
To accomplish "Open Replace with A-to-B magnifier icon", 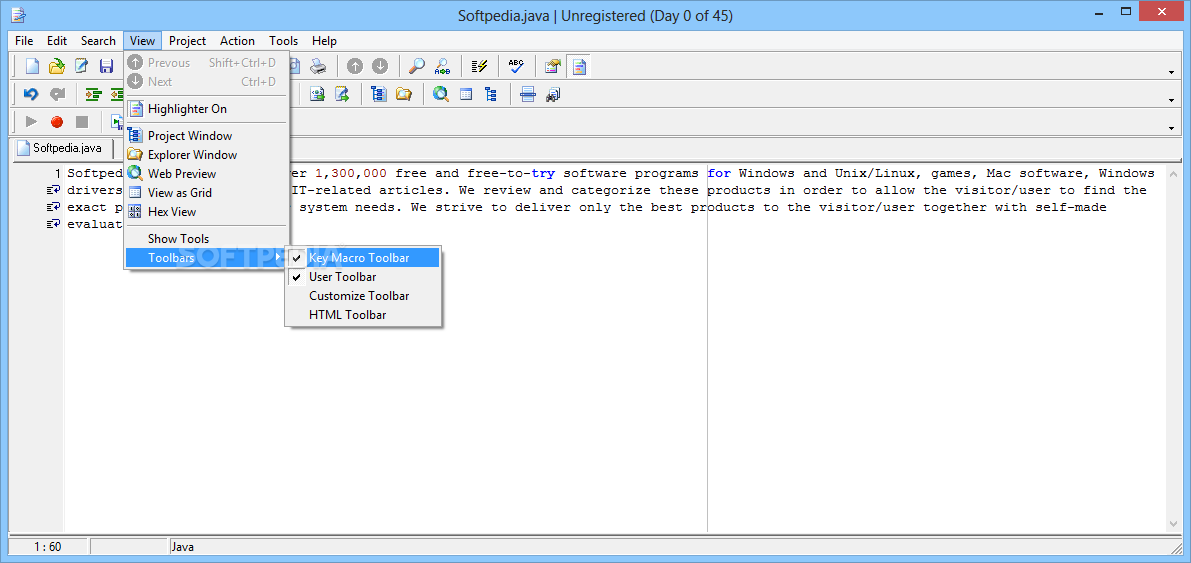I will point(441,66).
